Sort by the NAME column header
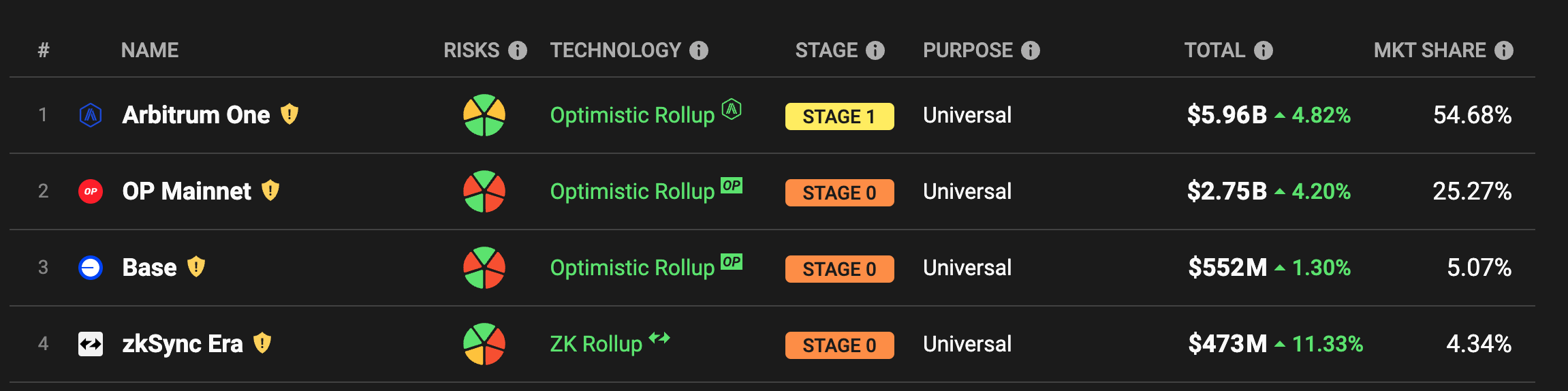 150,50
